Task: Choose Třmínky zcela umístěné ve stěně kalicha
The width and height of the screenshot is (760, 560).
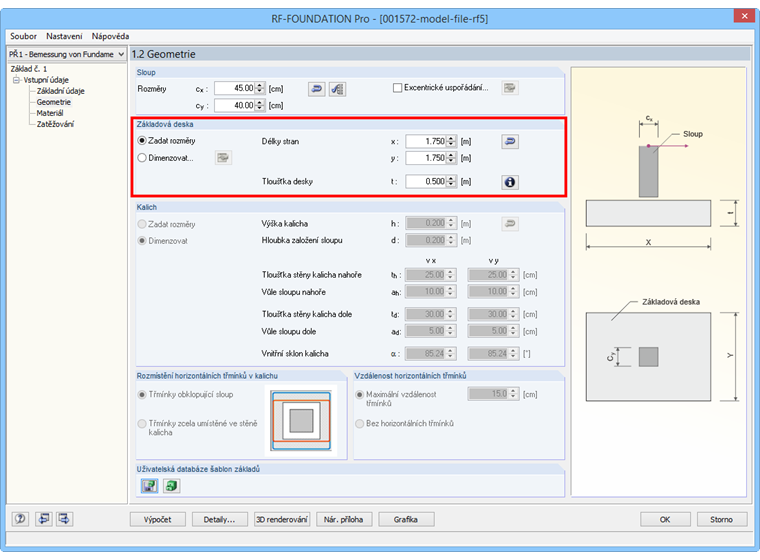Action: [142, 424]
